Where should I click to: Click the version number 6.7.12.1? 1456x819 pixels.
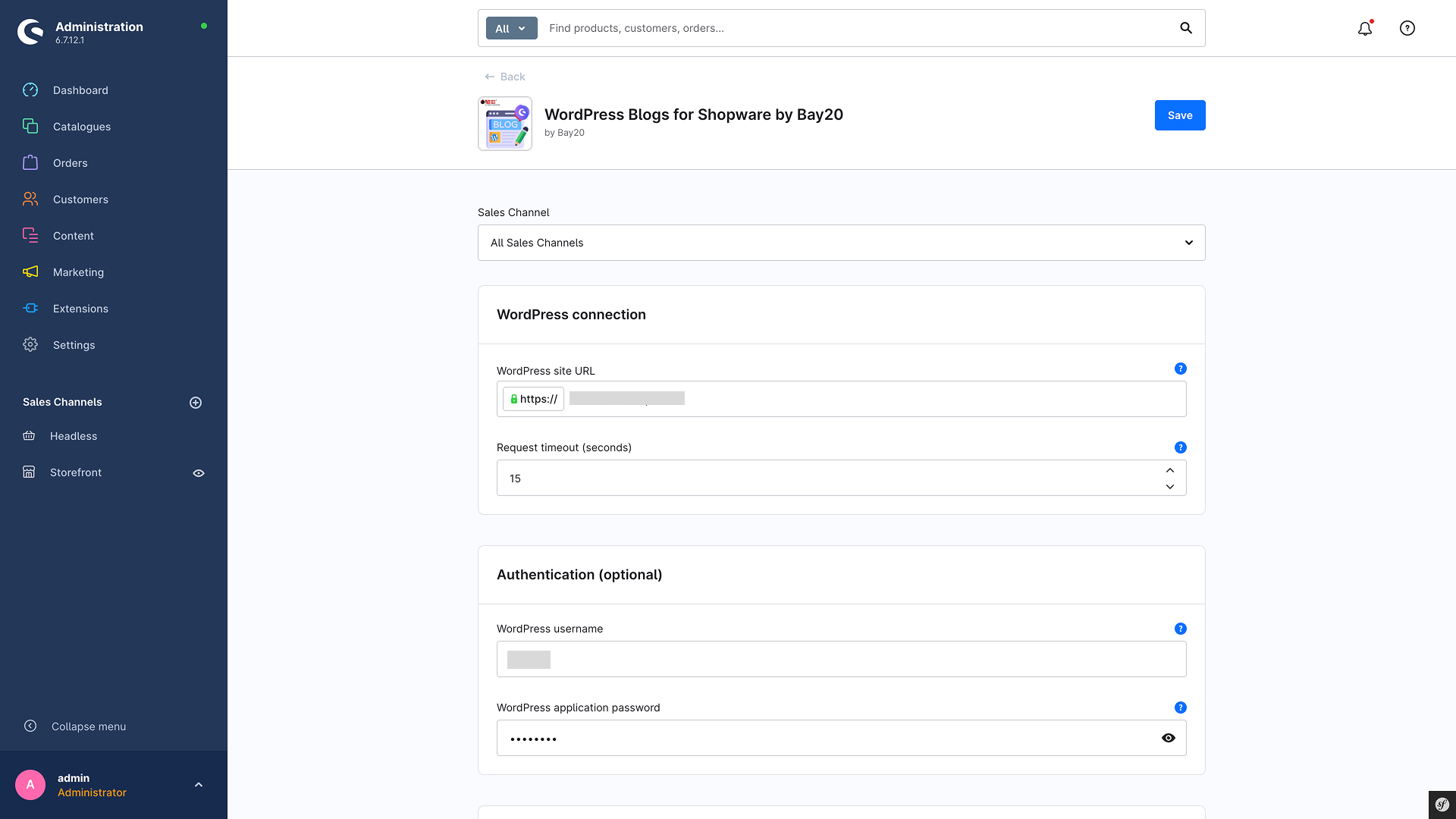(x=70, y=40)
